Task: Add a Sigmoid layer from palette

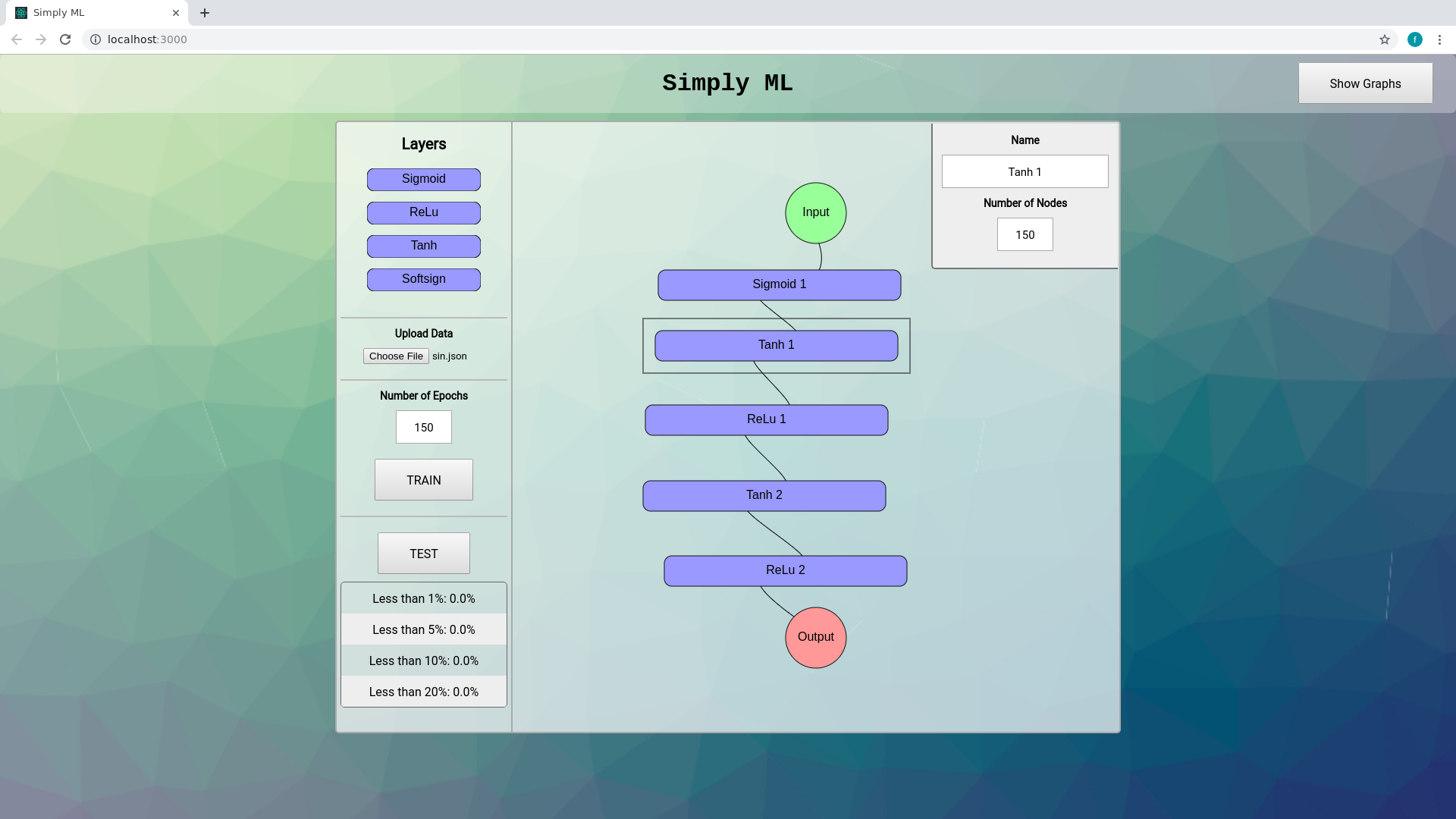Action: pos(423,180)
